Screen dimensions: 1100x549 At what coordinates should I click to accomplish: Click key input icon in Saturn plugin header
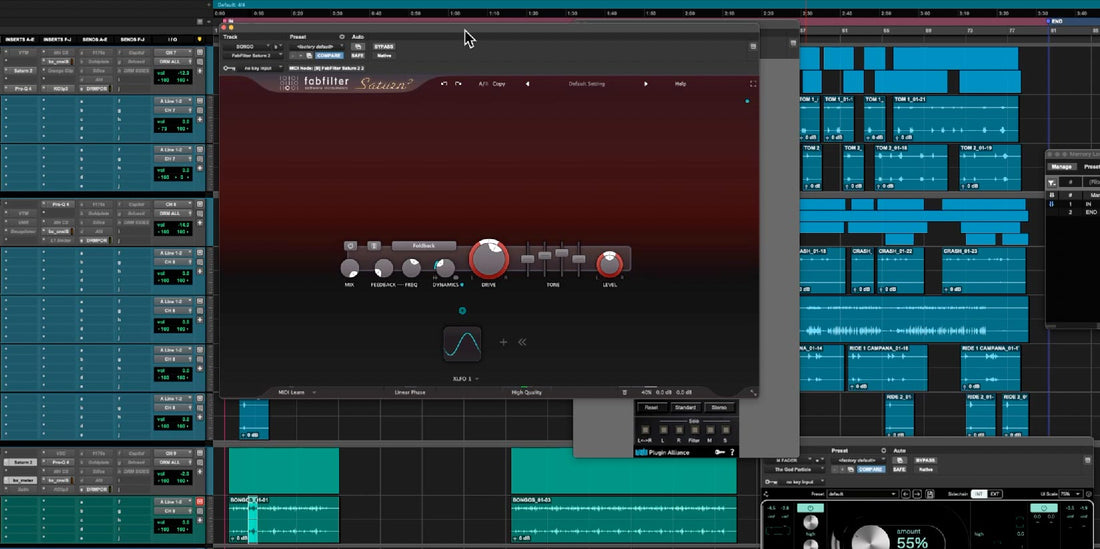pyautogui.click(x=229, y=68)
